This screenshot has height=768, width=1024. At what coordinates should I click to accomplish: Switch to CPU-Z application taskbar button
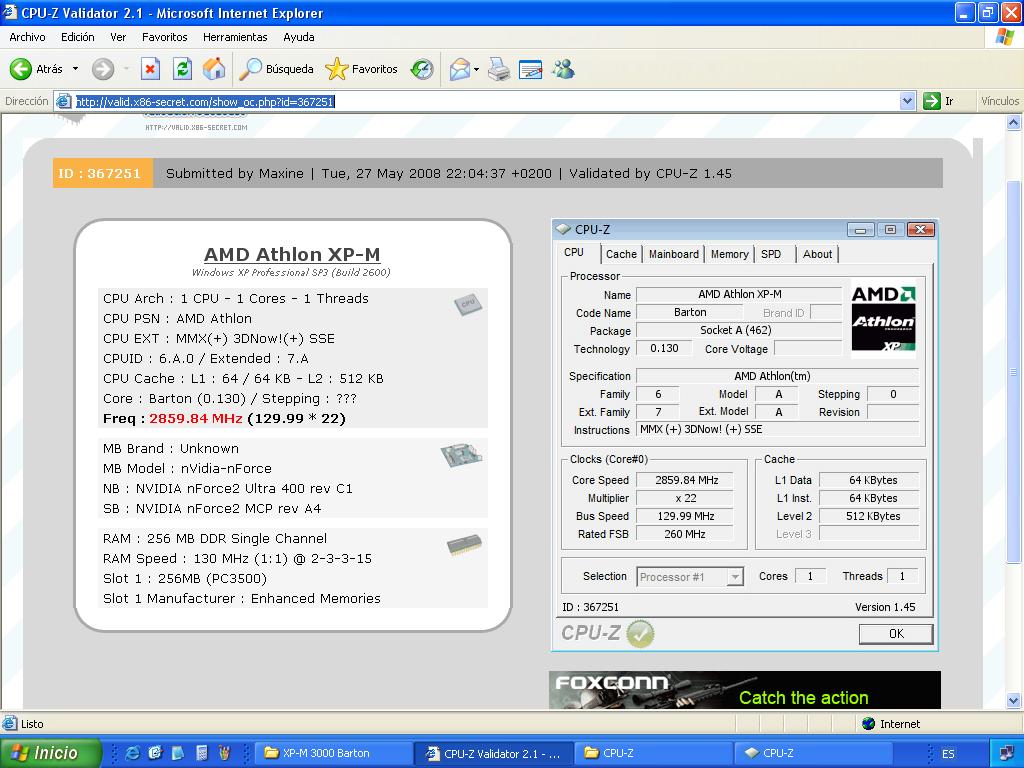(814, 753)
